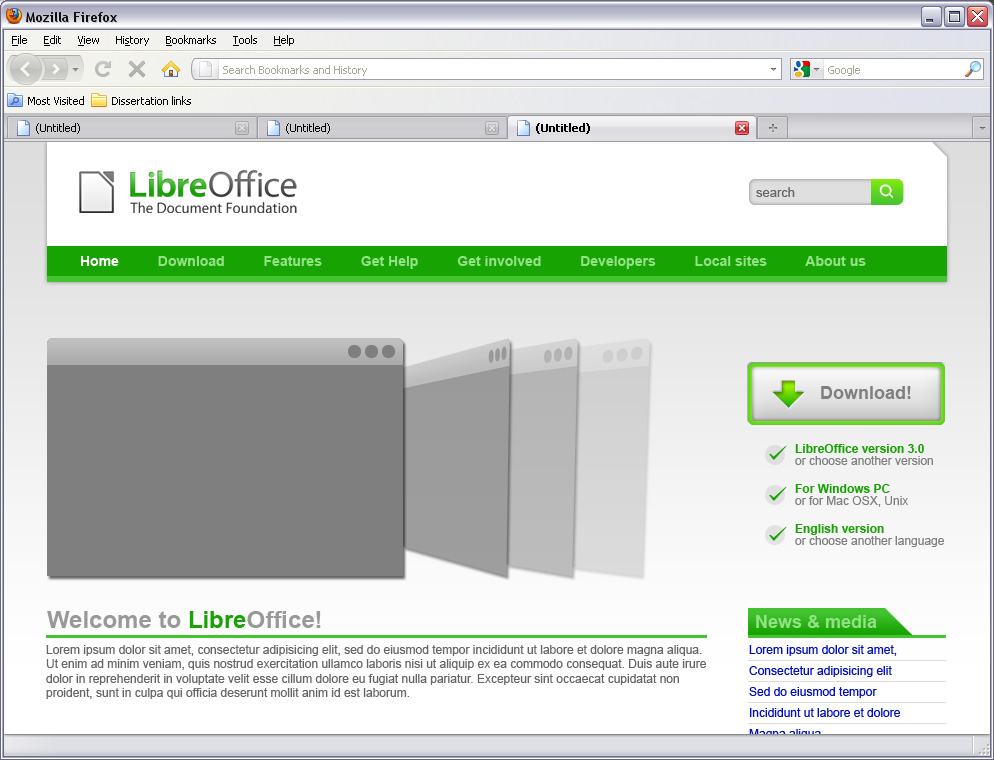Image resolution: width=994 pixels, height=760 pixels.
Task: Open 'Incididunt ut labore et dolore' link
Action: click(x=825, y=712)
